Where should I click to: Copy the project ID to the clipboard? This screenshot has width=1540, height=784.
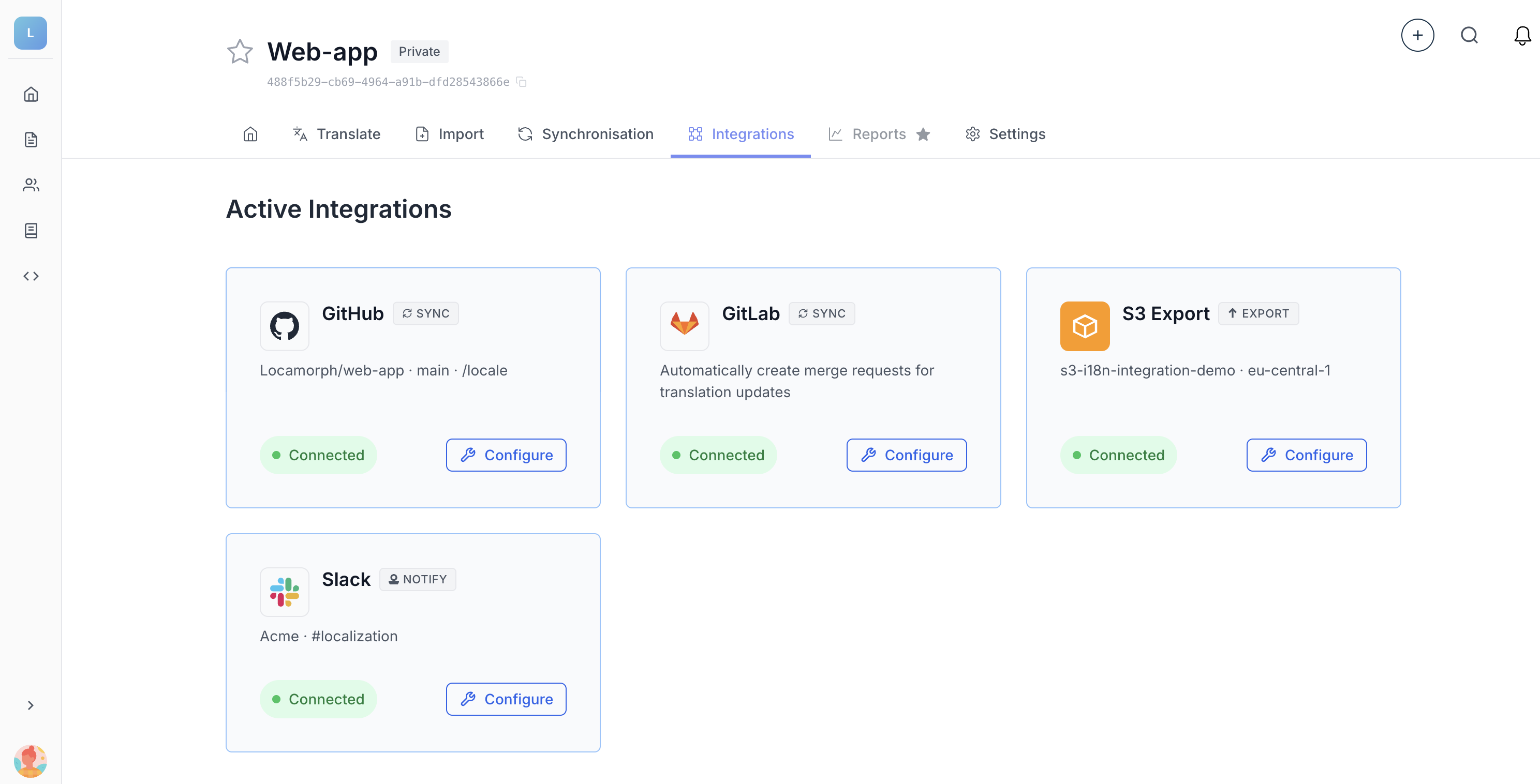[x=521, y=82]
